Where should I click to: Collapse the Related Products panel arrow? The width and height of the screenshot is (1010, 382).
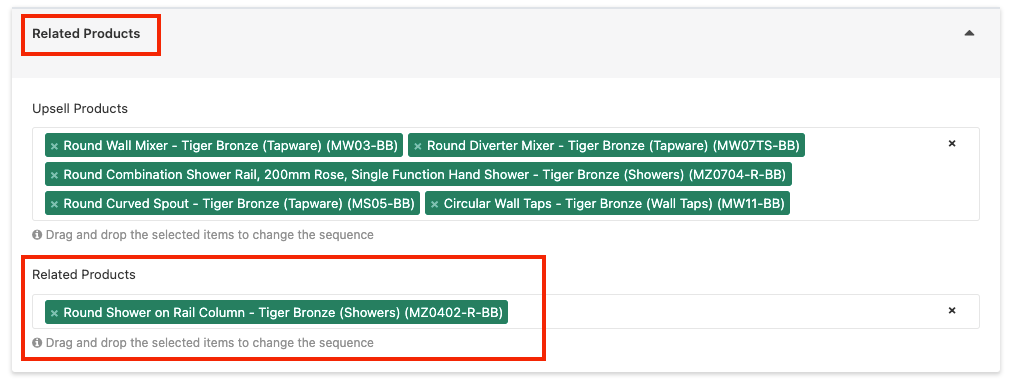969,33
